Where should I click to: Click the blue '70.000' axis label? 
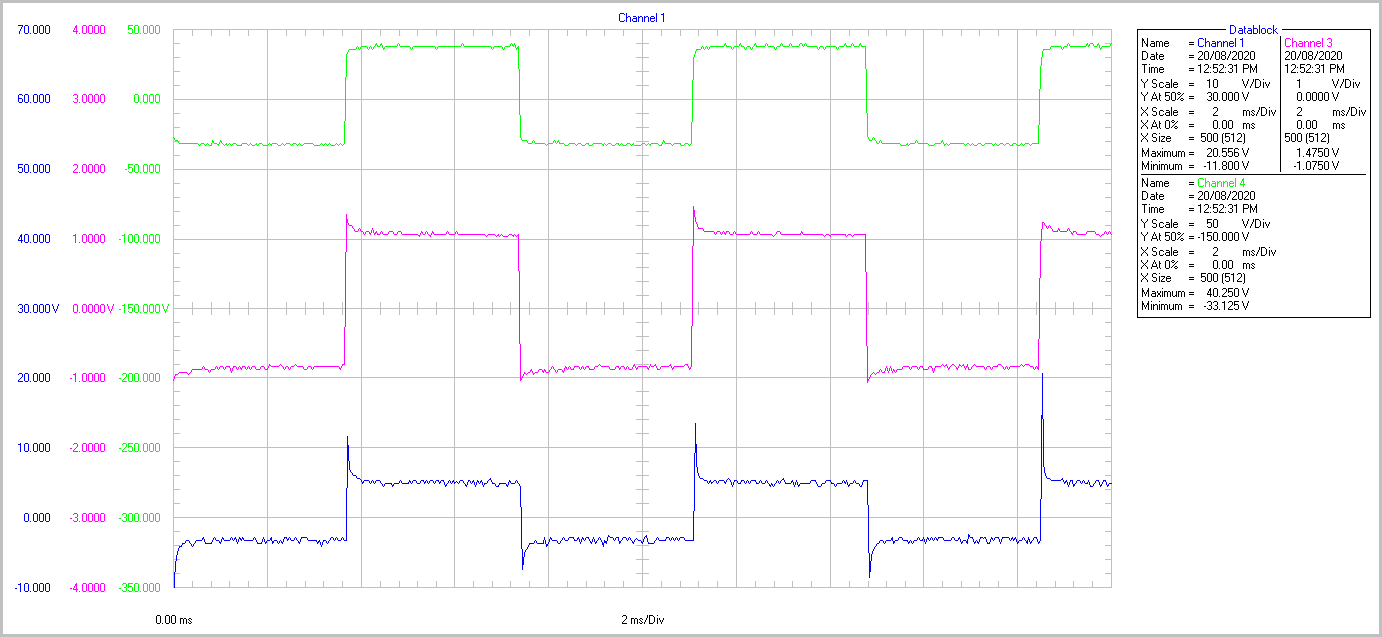click(33, 30)
